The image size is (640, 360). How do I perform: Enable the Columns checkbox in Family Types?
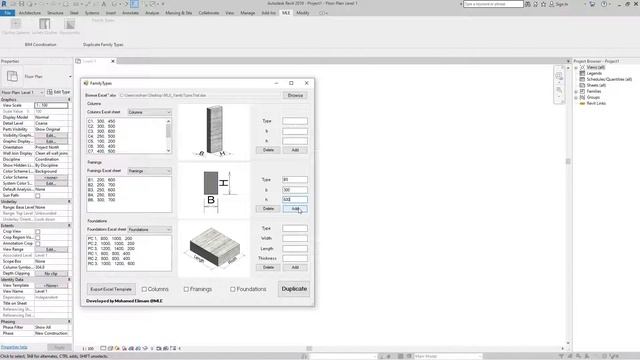coord(144,289)
